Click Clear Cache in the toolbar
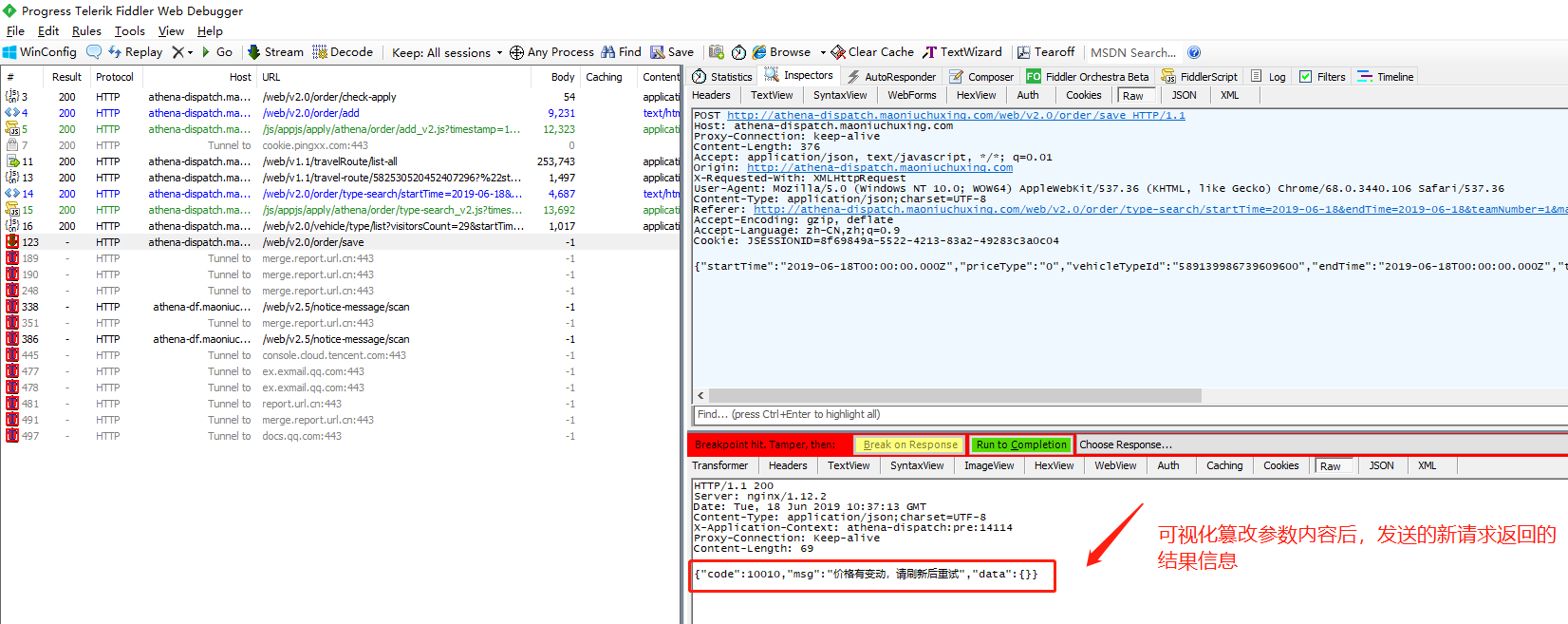This screenshot has width=1568, height=624. [x=872, y=52]
